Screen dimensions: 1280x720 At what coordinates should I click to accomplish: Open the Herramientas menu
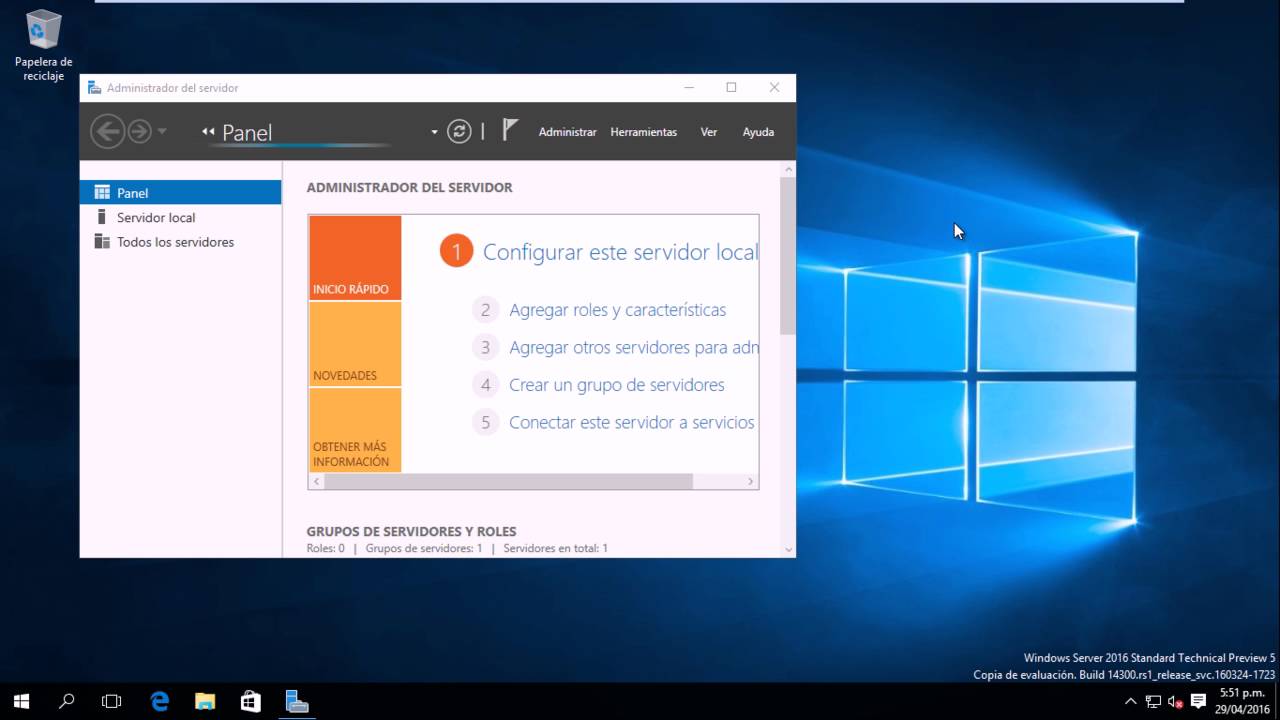click(643, 132)
